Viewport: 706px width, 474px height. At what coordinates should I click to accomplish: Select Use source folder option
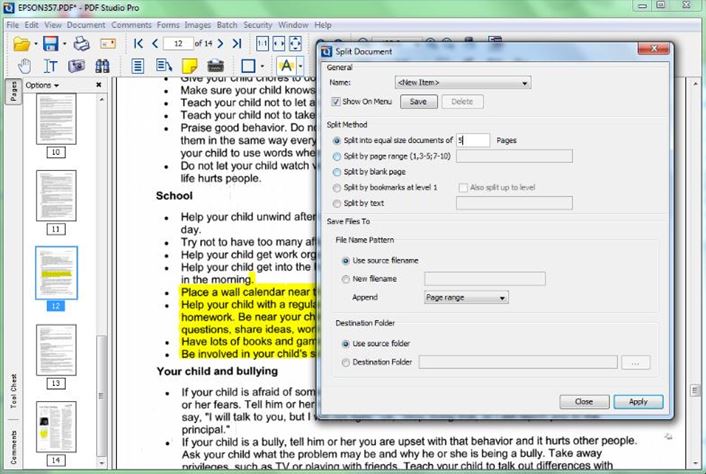point(345,344)
